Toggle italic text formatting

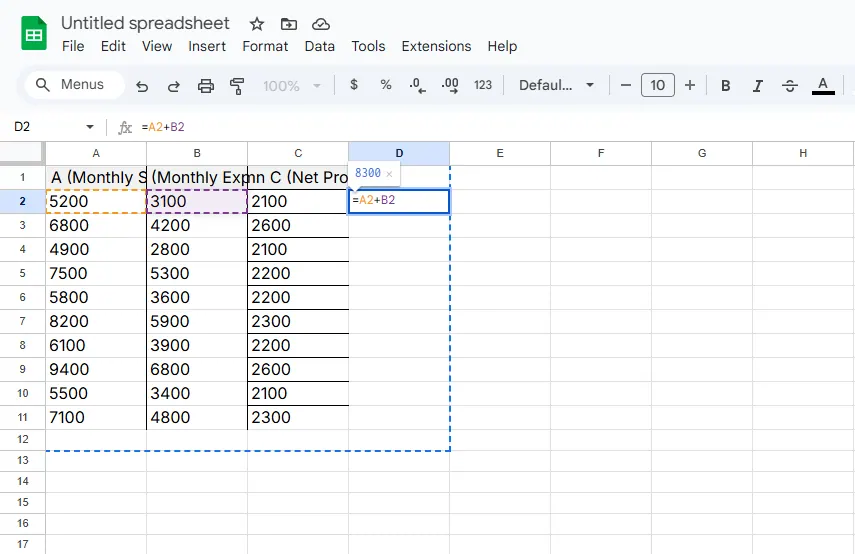757,86
